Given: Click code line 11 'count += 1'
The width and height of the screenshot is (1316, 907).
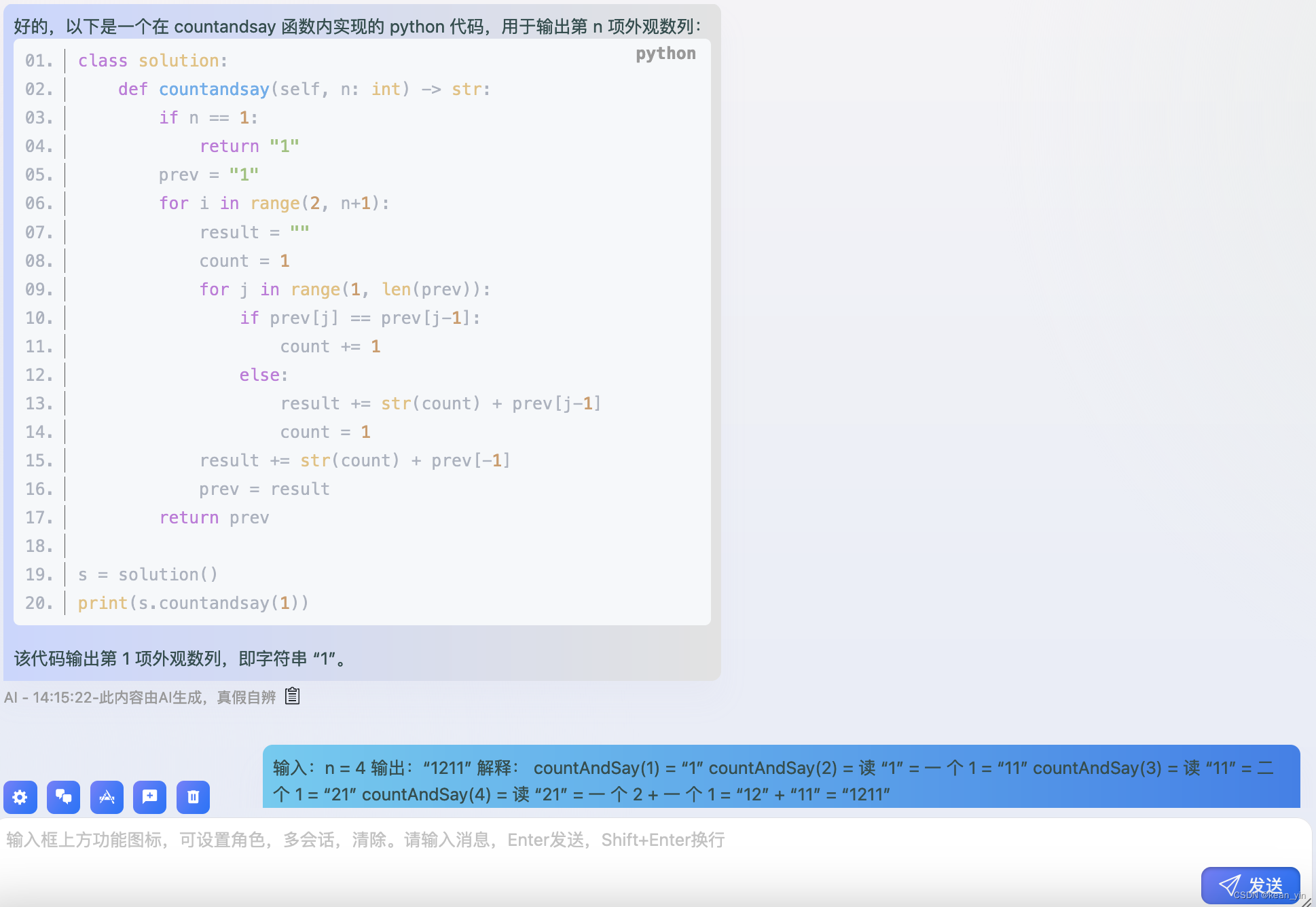Looking at the screenshot, I should tap(330, 347).
